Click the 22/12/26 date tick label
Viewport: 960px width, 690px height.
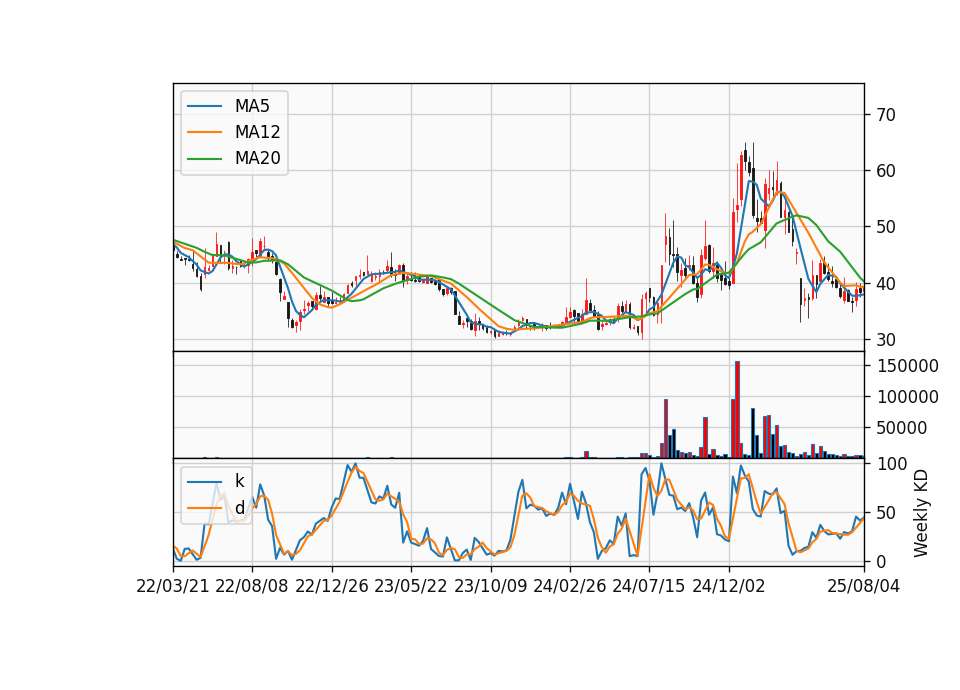[x=332, y=586]
